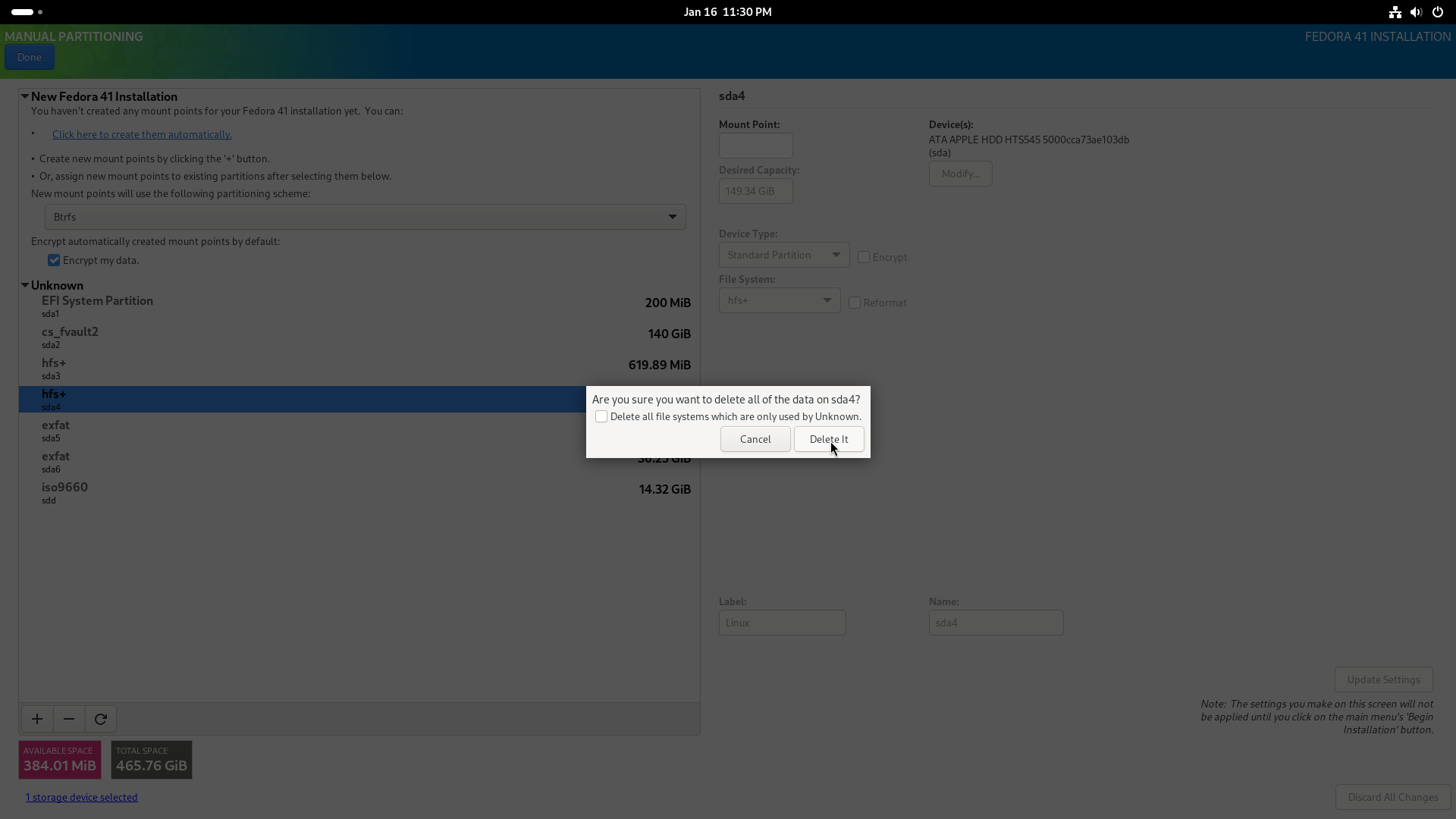Click the add mount point plus icon
Image resolution: width=1456 pixels, height=819 pixels.
37,719
